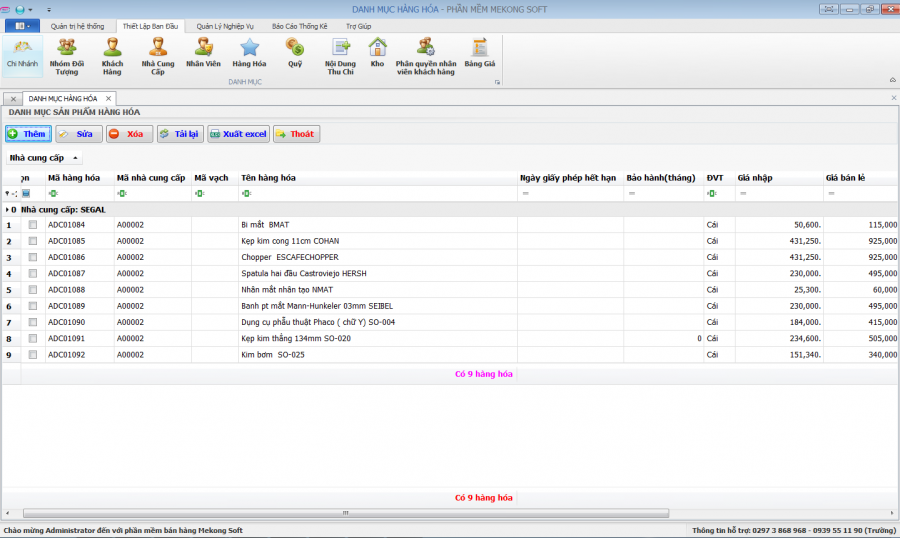Open Nội Dung Thu Chi icon
Viewport: 900px width, 538px height.
[340, 56]
